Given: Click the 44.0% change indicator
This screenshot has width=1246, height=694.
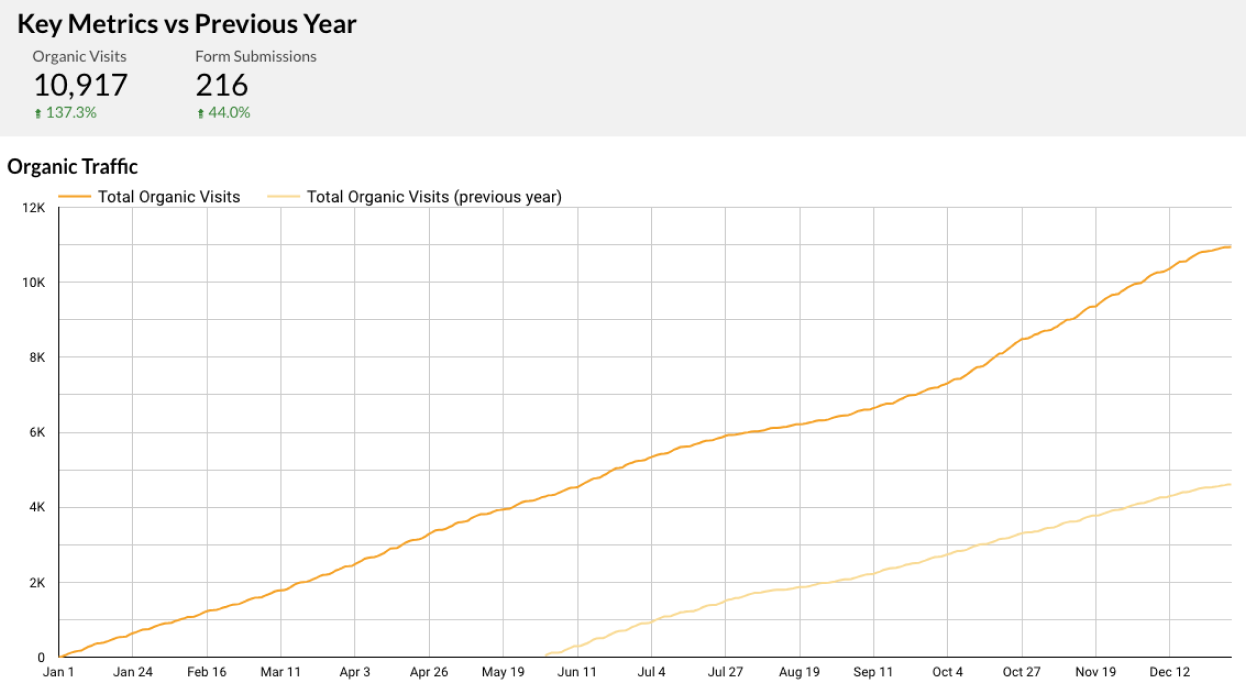Looking at the screenshot, I should pyautogui.click(x=229, y=113).
